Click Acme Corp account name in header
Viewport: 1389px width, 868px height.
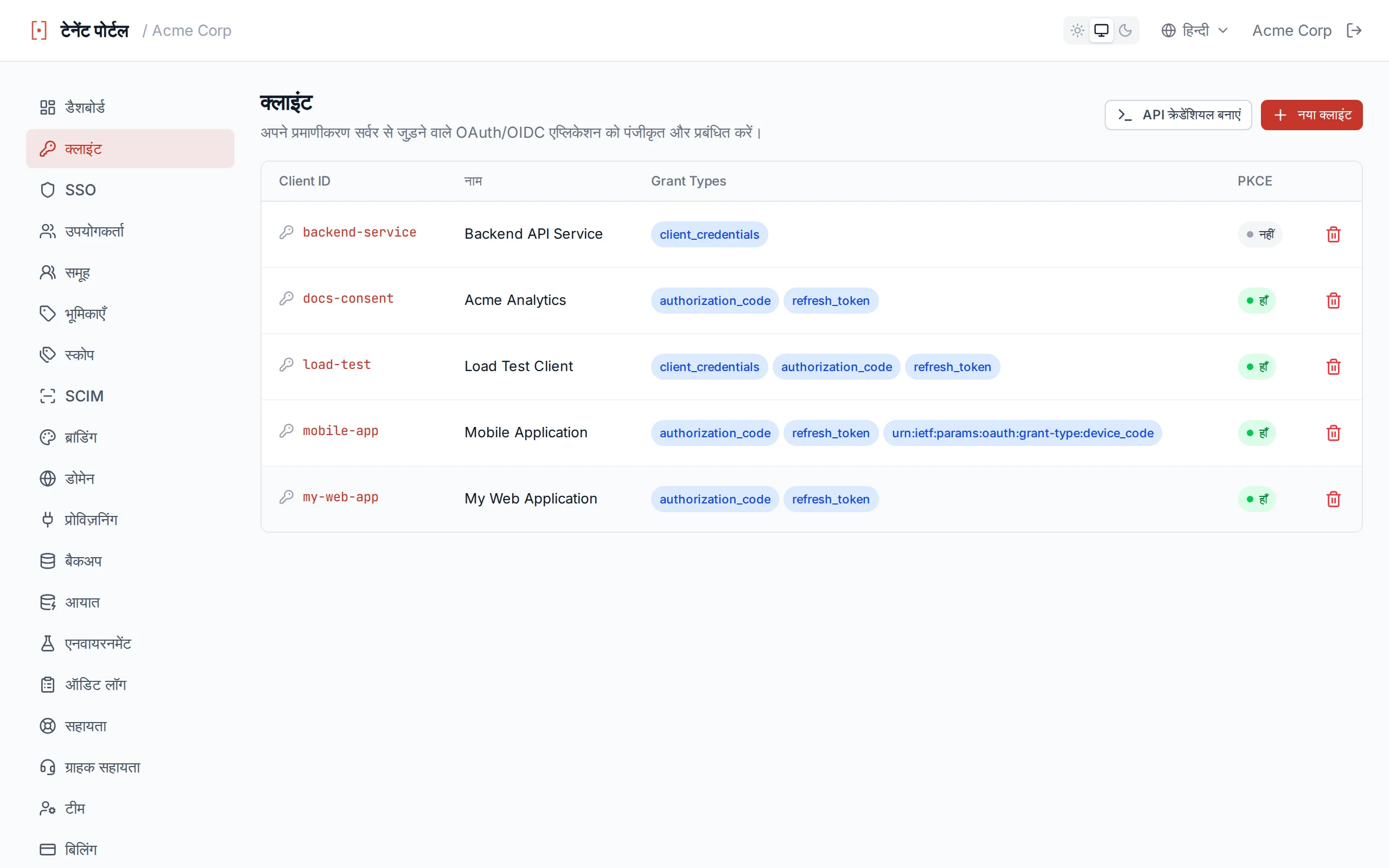[1291, 30]
